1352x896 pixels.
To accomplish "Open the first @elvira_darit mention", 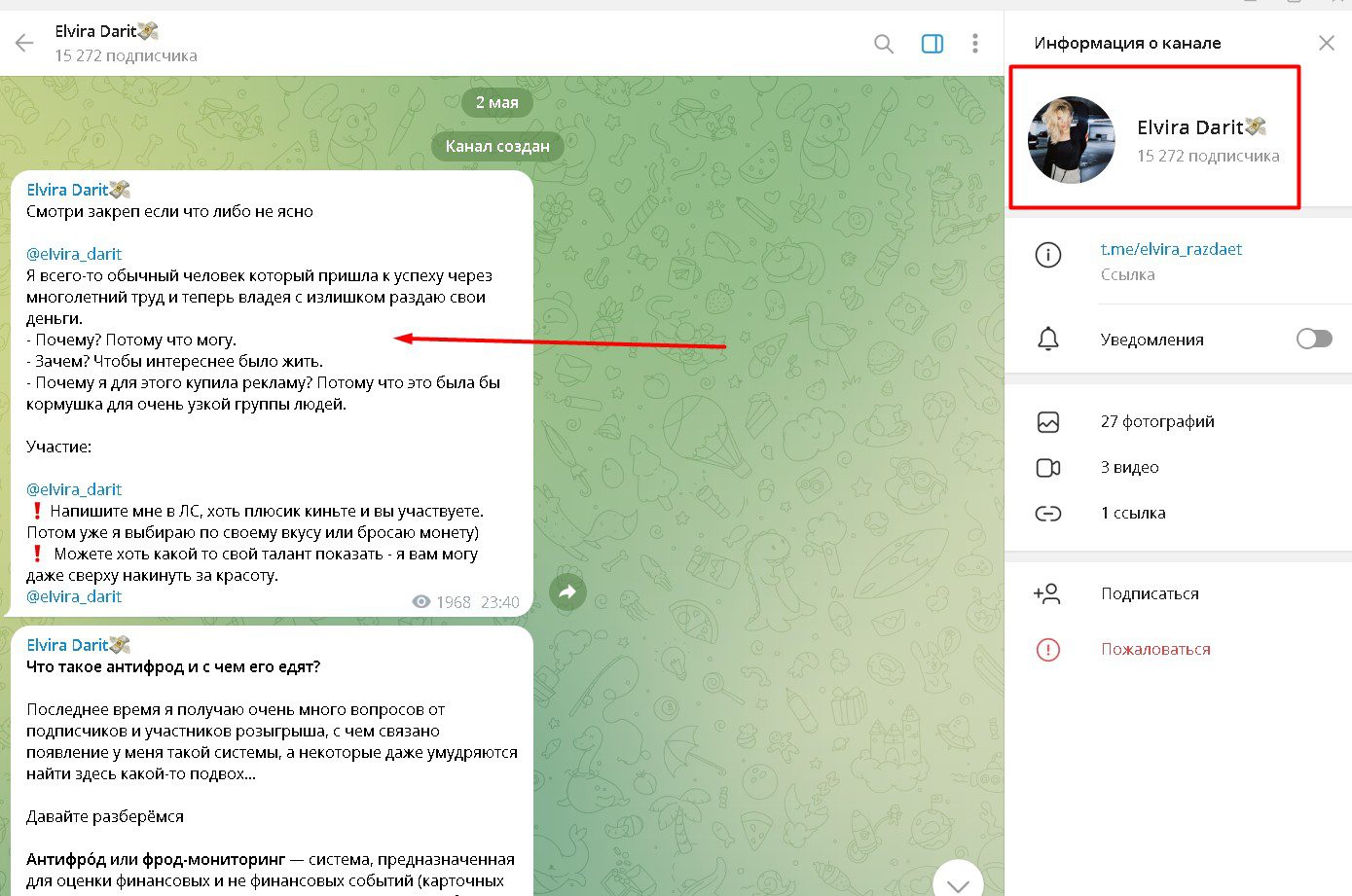I will coord(74,254).
